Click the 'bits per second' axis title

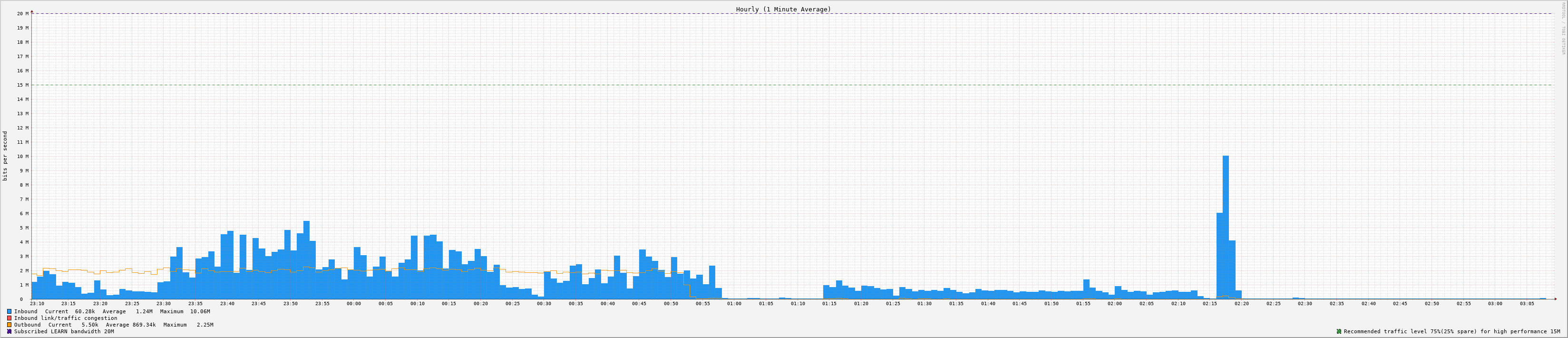6,156
